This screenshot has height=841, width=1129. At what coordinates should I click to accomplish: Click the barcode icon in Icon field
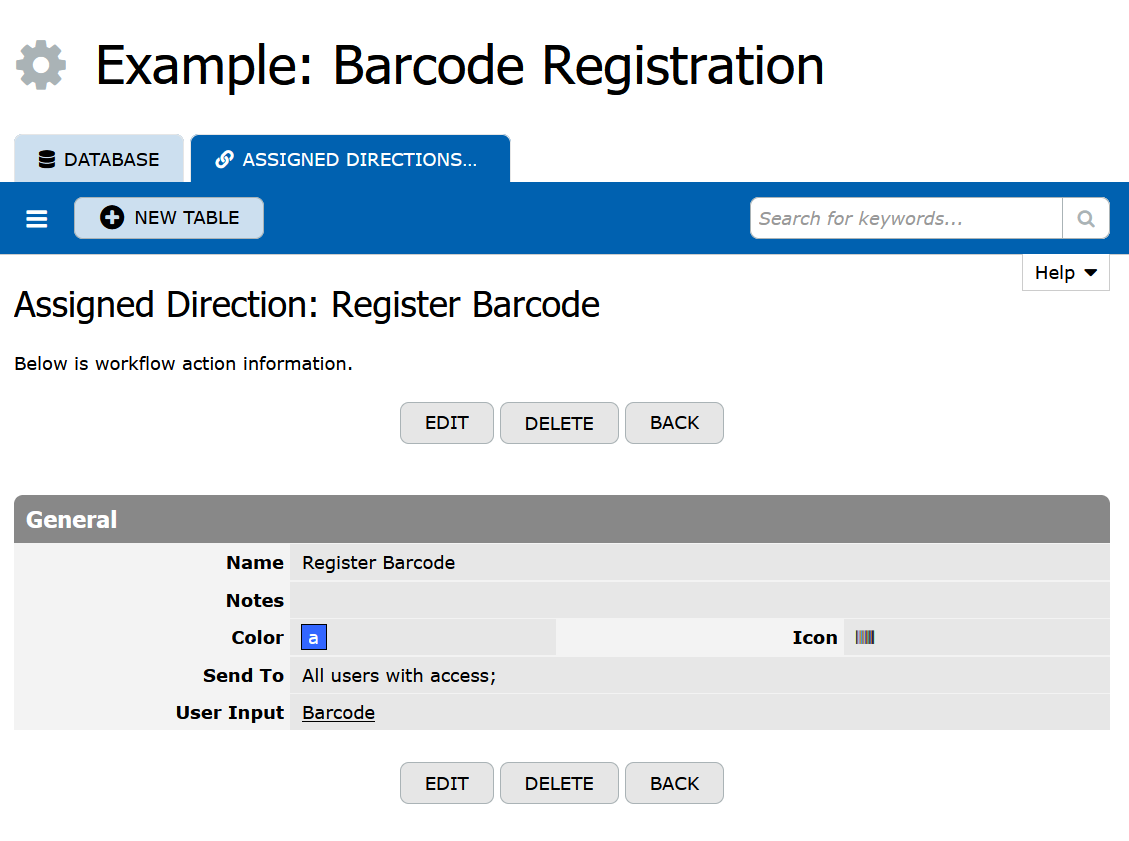tap(865, 637)
